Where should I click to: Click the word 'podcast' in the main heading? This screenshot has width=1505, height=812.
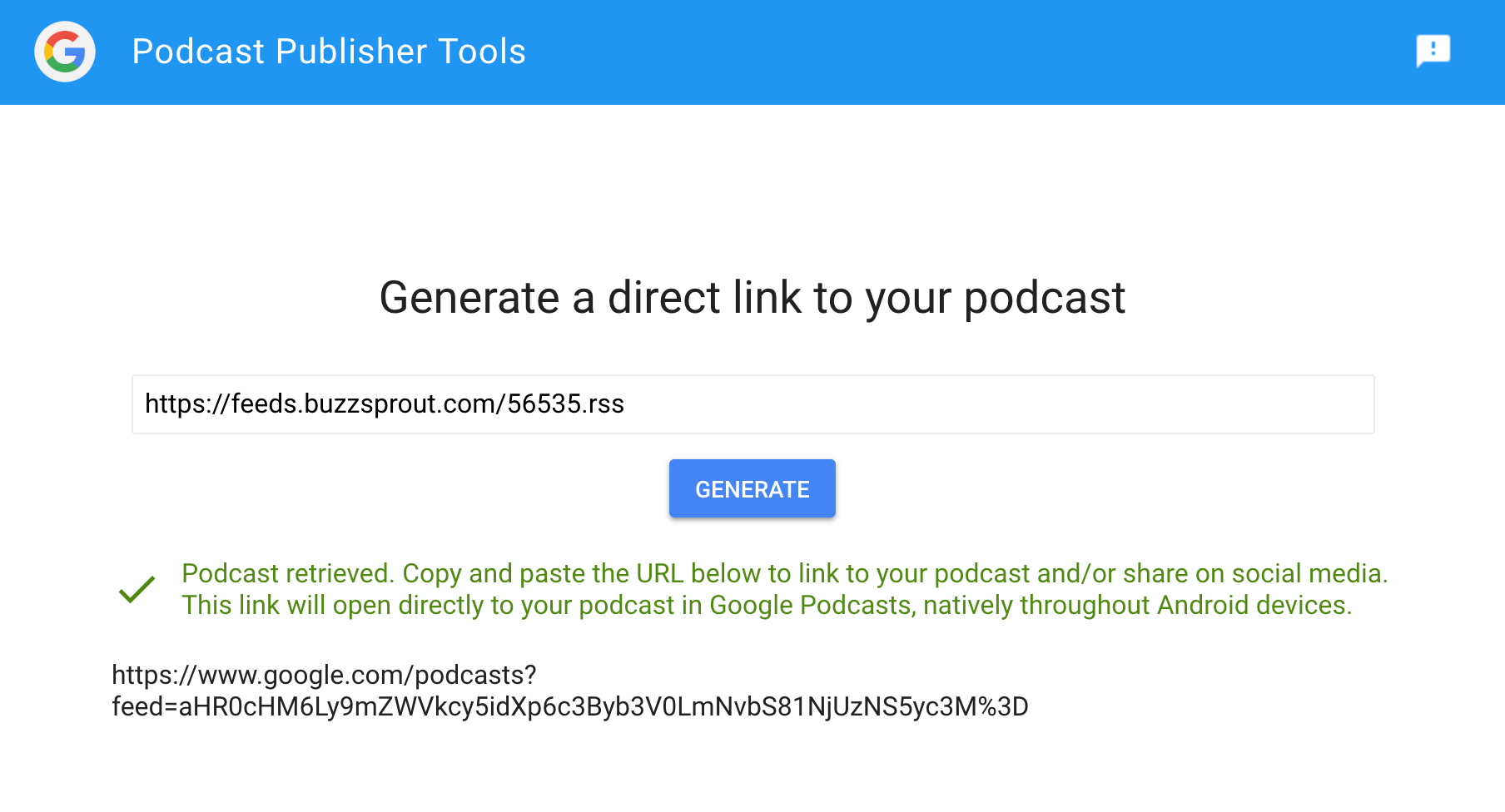1044,298
